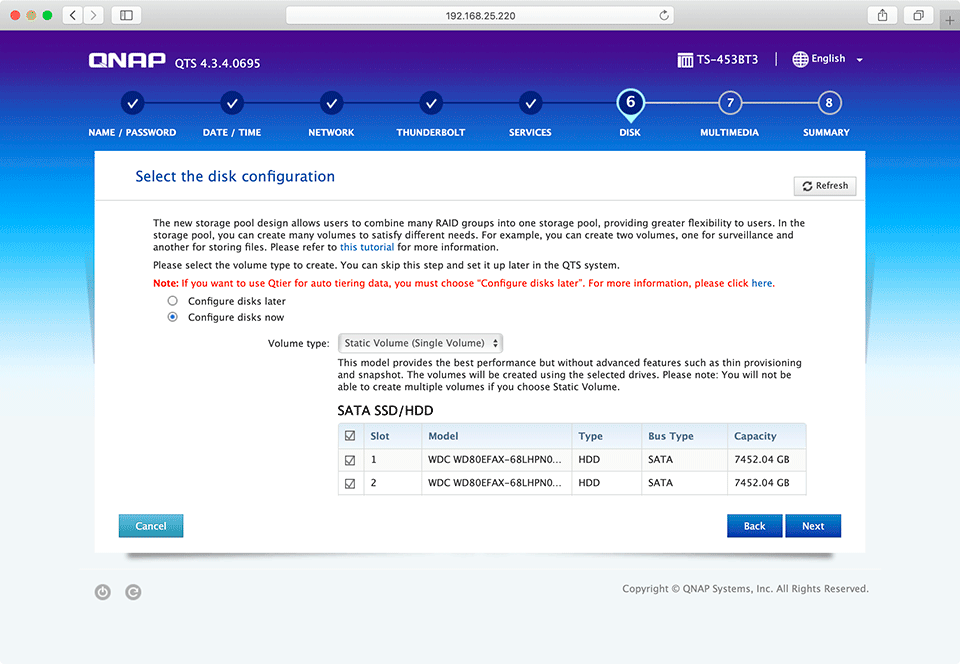
Task: Click MULTIMEDIA step label
Action: pos(730,132)
